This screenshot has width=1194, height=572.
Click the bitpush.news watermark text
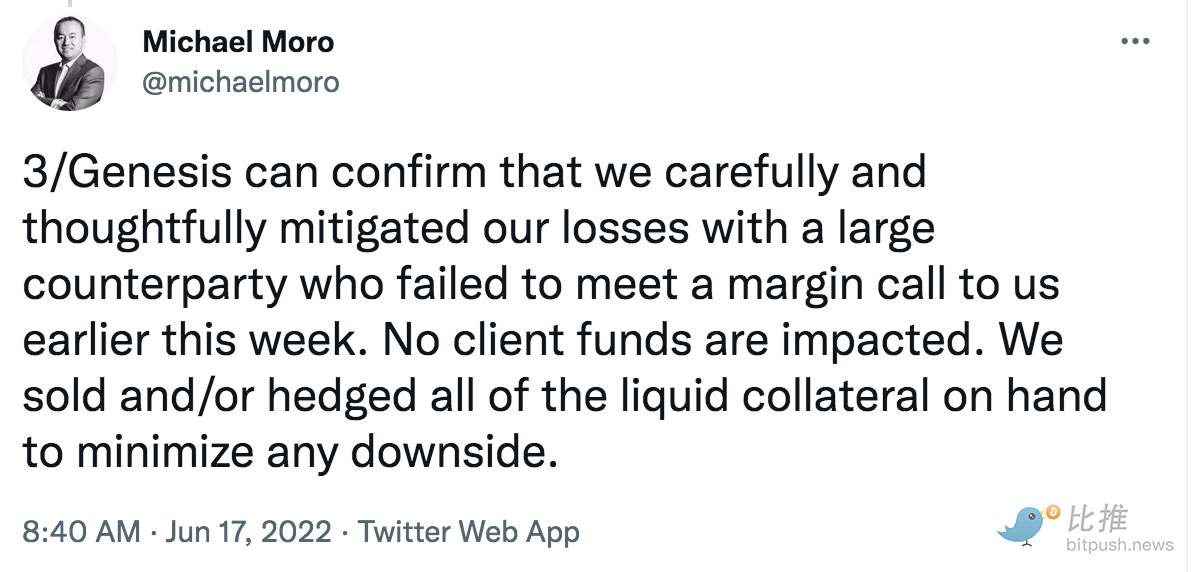[x=1119, y=545]
